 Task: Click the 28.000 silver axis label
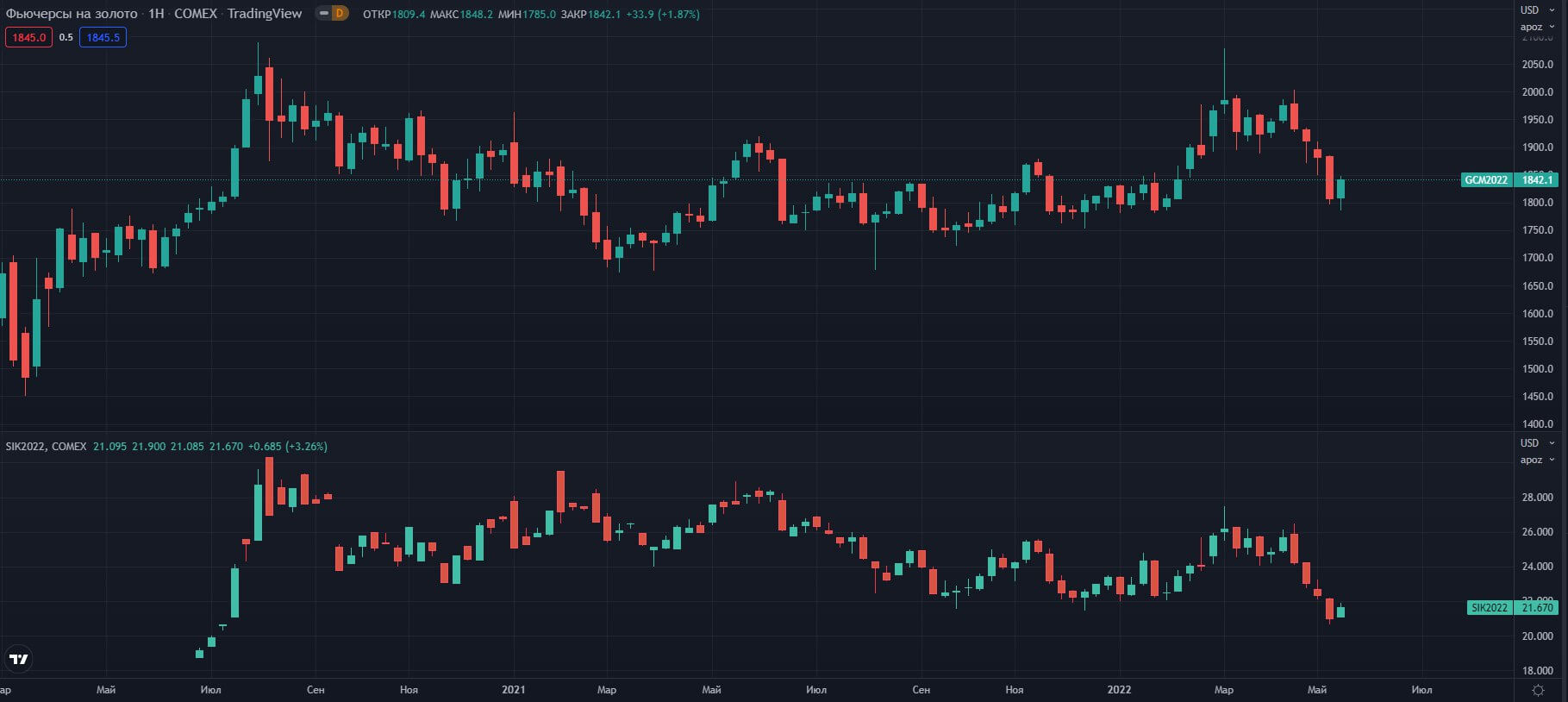(1538, 498)
